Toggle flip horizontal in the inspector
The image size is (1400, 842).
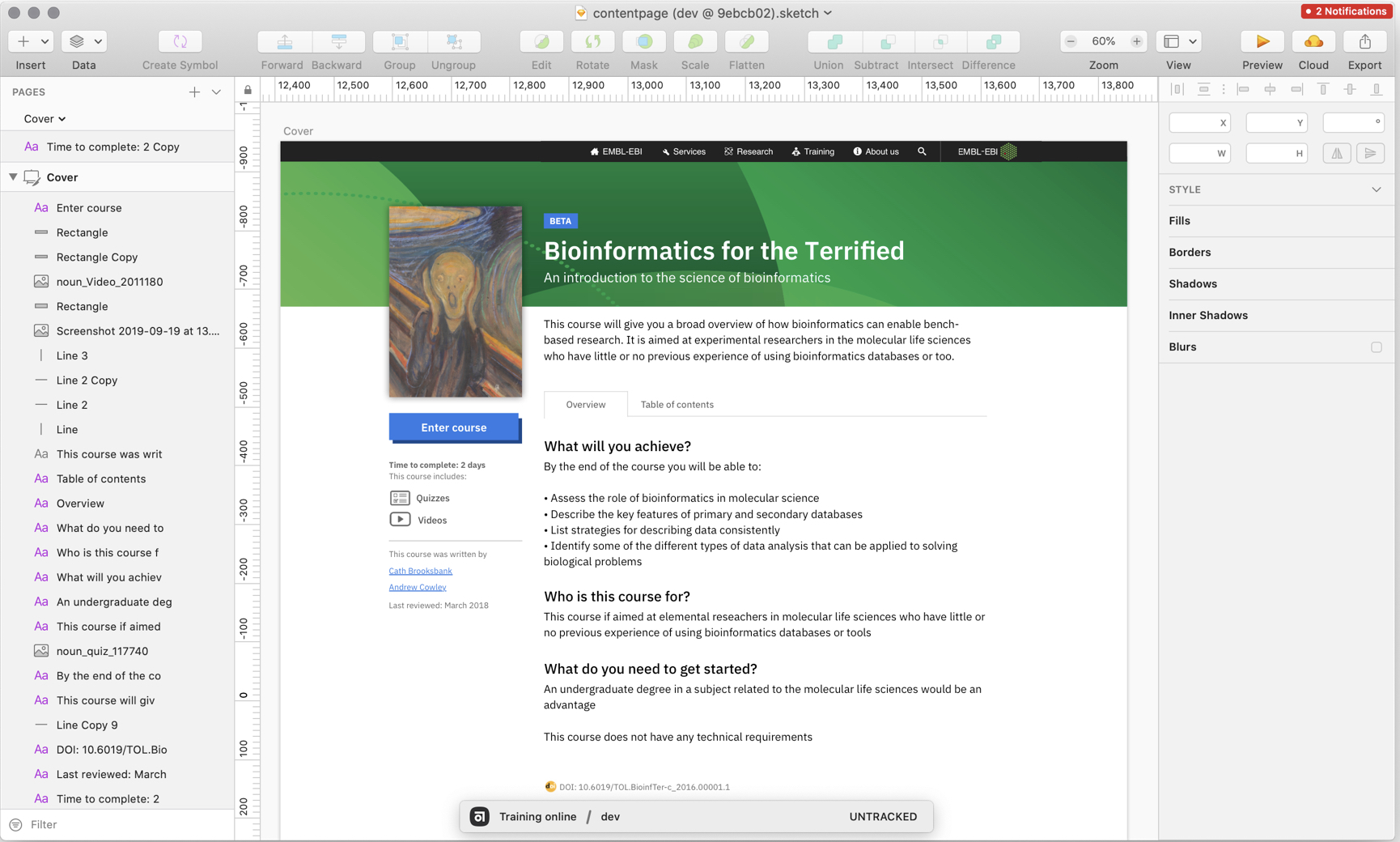1336,153
